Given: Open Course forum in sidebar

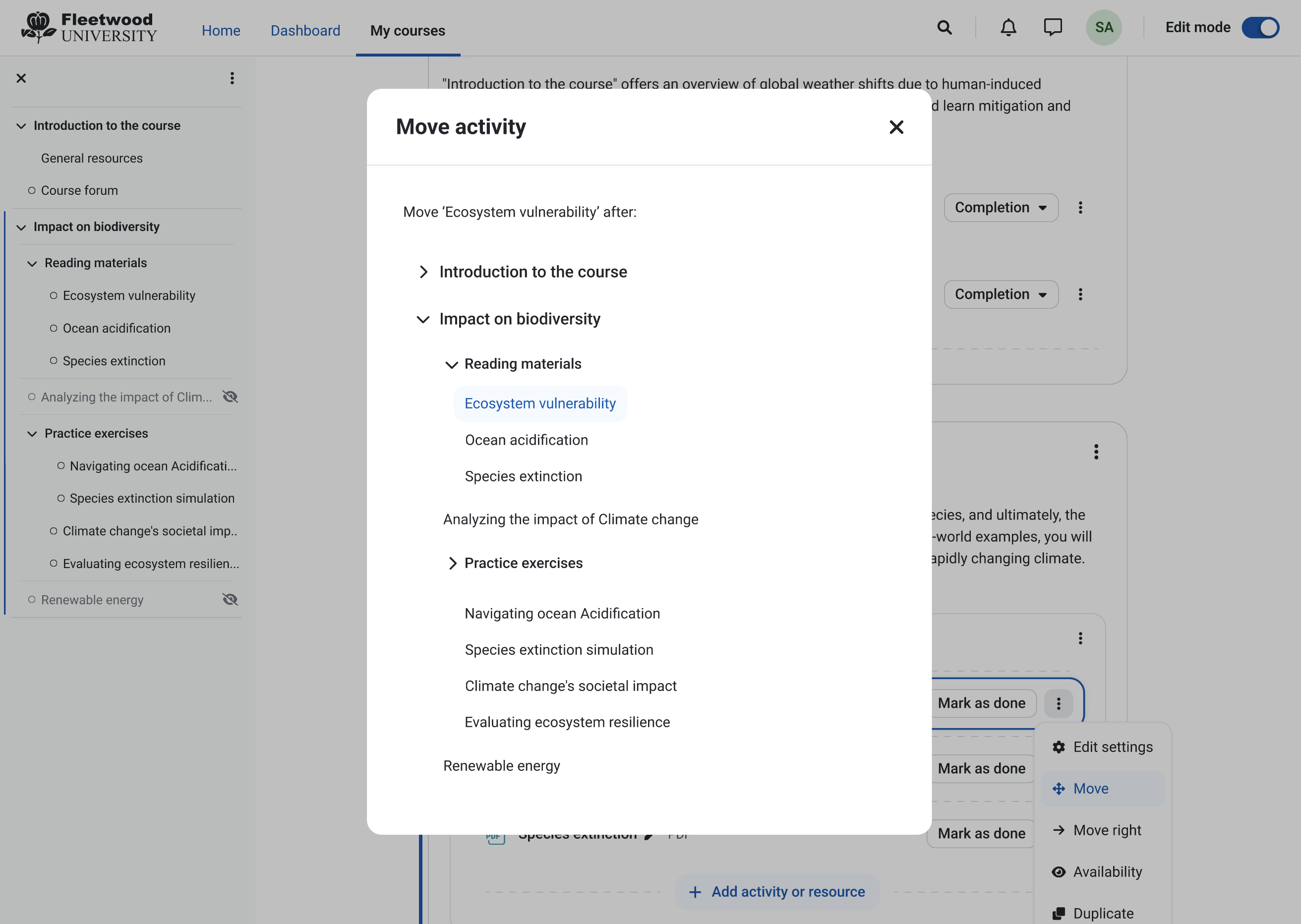Looking at the screenshot, I should (x=79, y=191).
